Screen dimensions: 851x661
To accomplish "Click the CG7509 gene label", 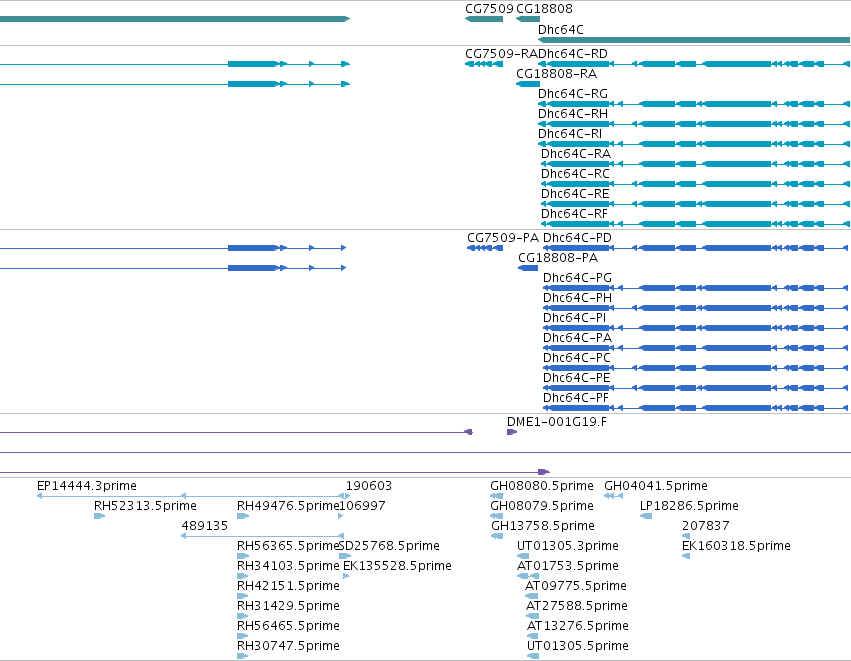I will pyautogui.click(x=489, y=9).
